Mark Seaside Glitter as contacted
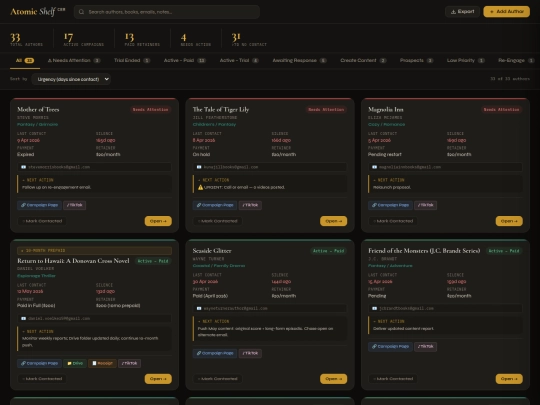This screenshot has width=540, height=405. coord(217,378)
